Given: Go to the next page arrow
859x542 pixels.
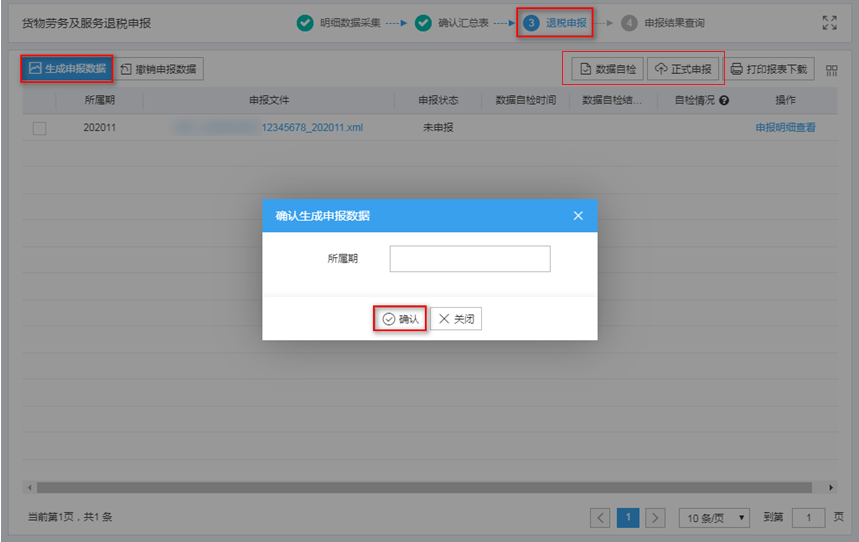Looking at the screenshot, I should point(655,517).
